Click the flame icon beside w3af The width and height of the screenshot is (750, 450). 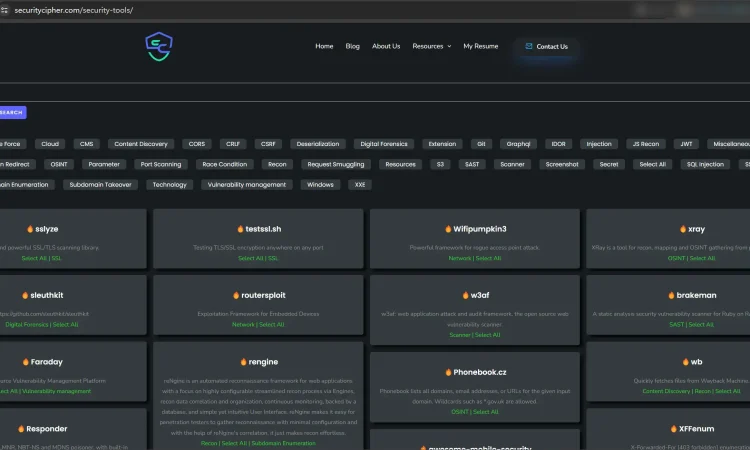click(x=465, y=295)
